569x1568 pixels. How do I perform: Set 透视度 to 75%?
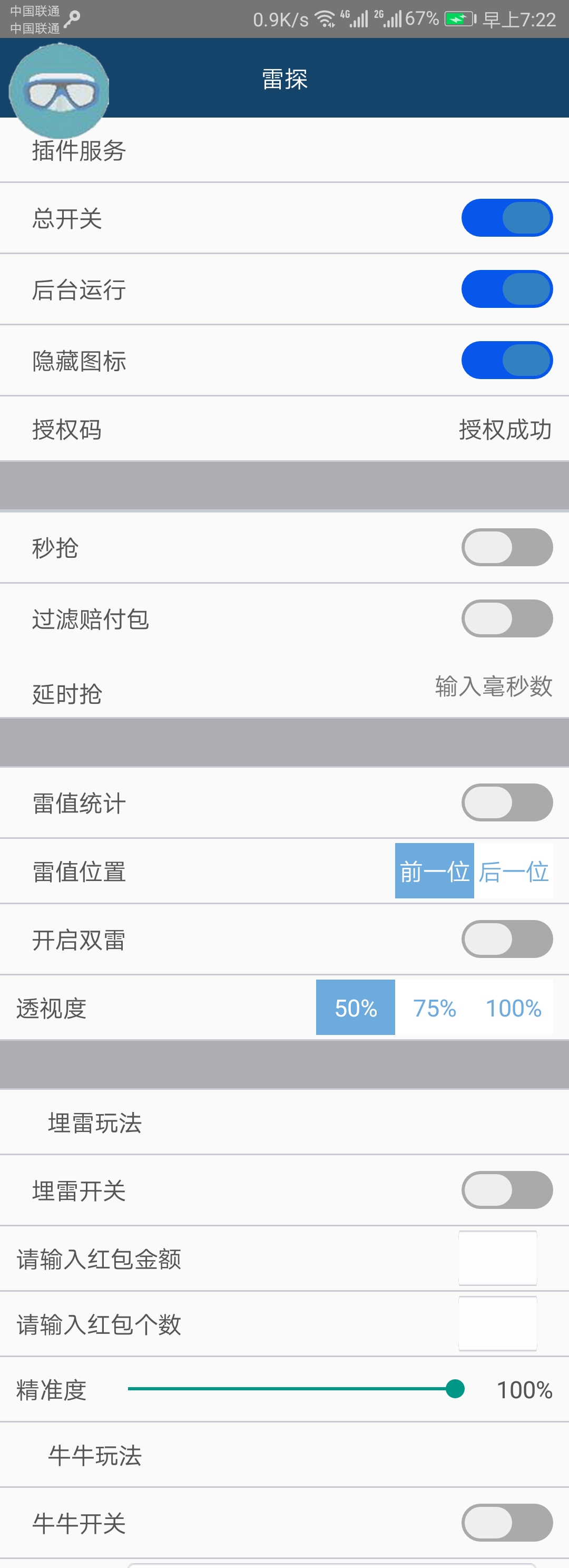point(435,1008)
